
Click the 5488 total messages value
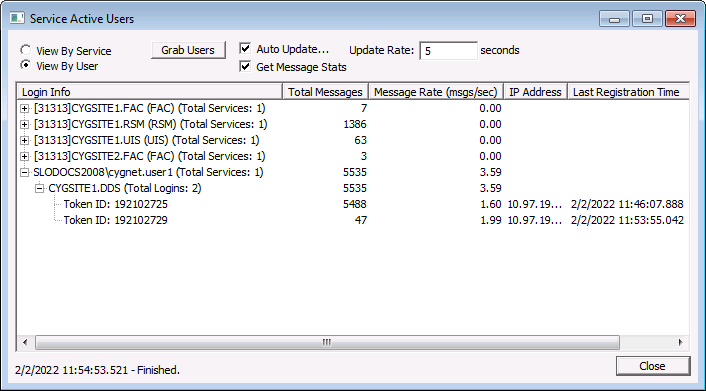click(355, 204)
